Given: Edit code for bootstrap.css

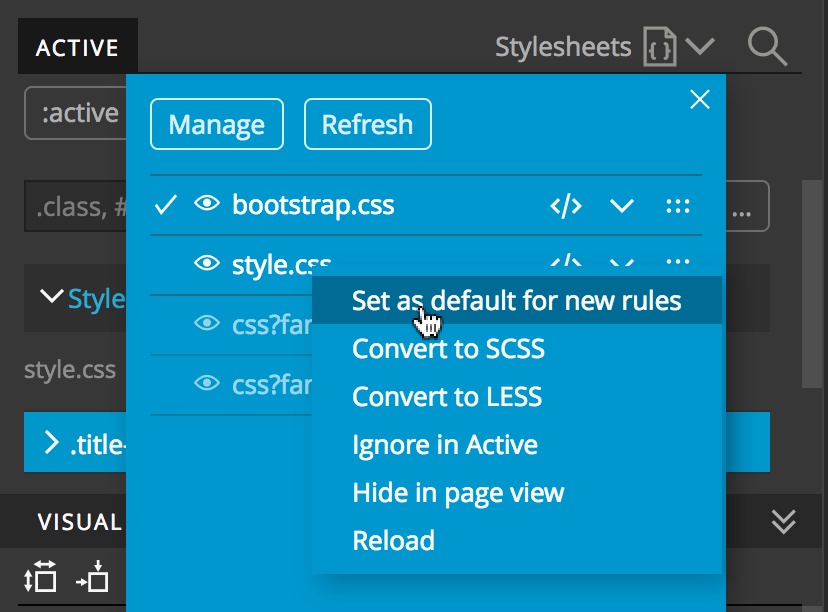Looking at the screenshot, I should tap(566, 206).
